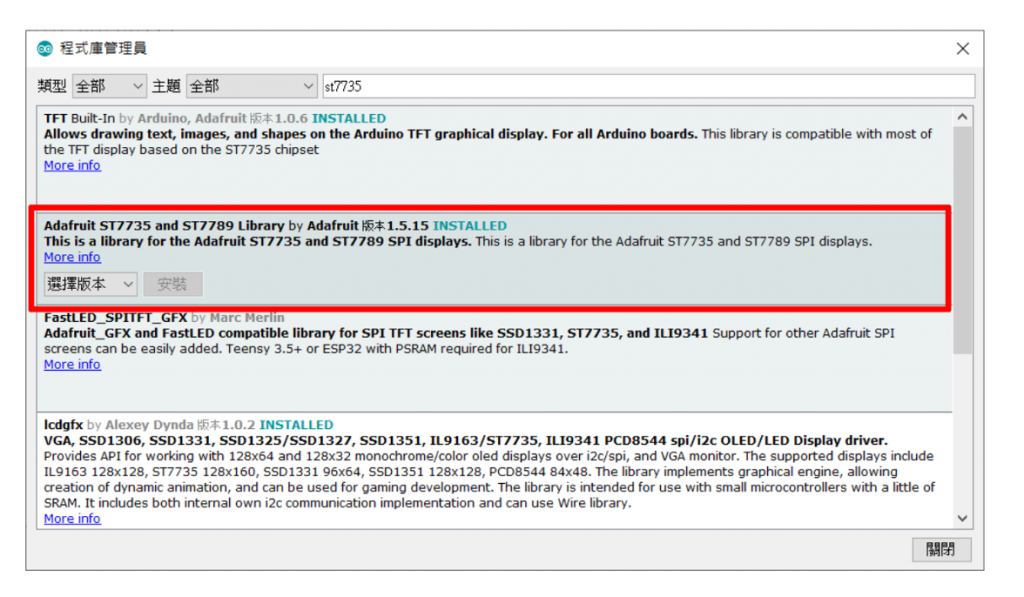
Task: Click INSTALLED label on Adafruit ST7735 entry
Action: point(470,225)
